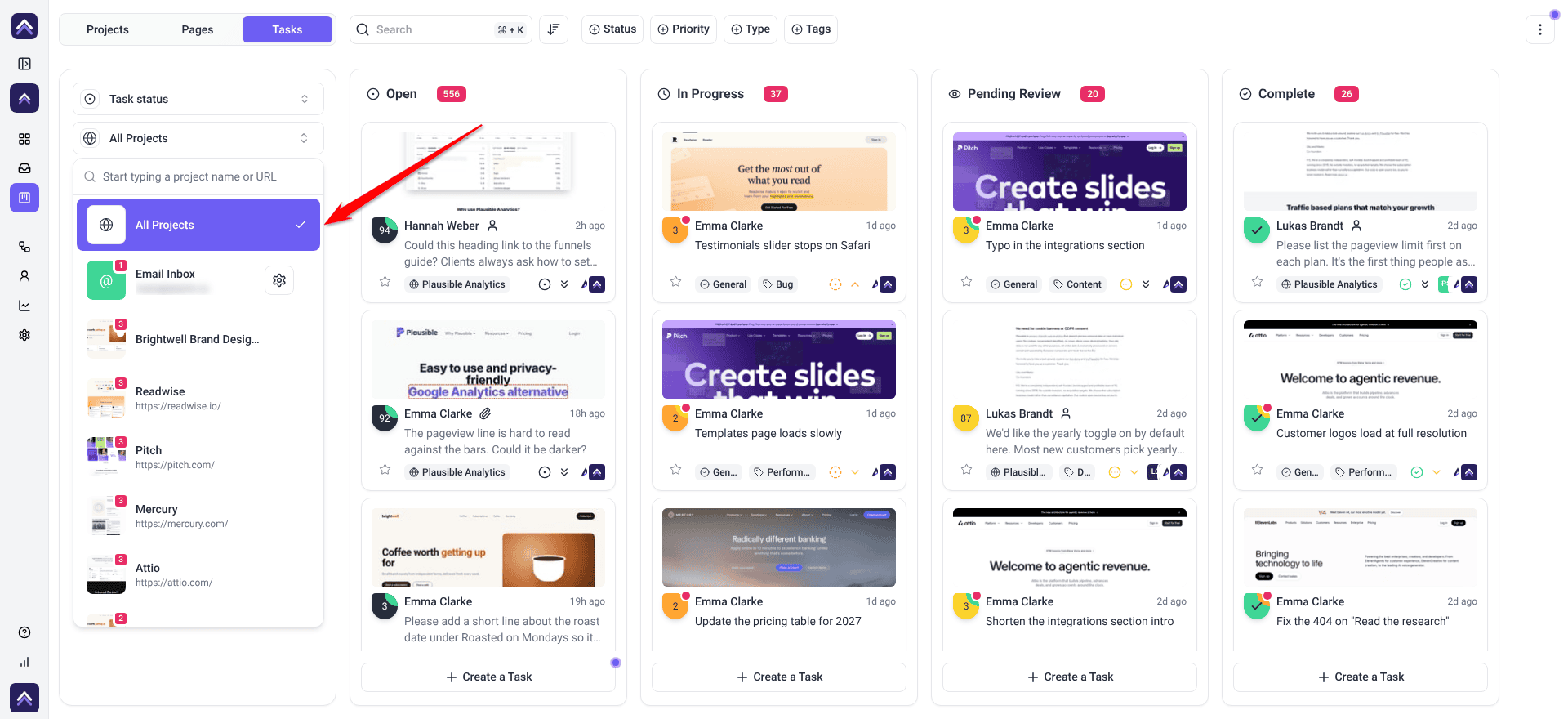Create a Task in the Open column
1568x719 pixels.
488,677
